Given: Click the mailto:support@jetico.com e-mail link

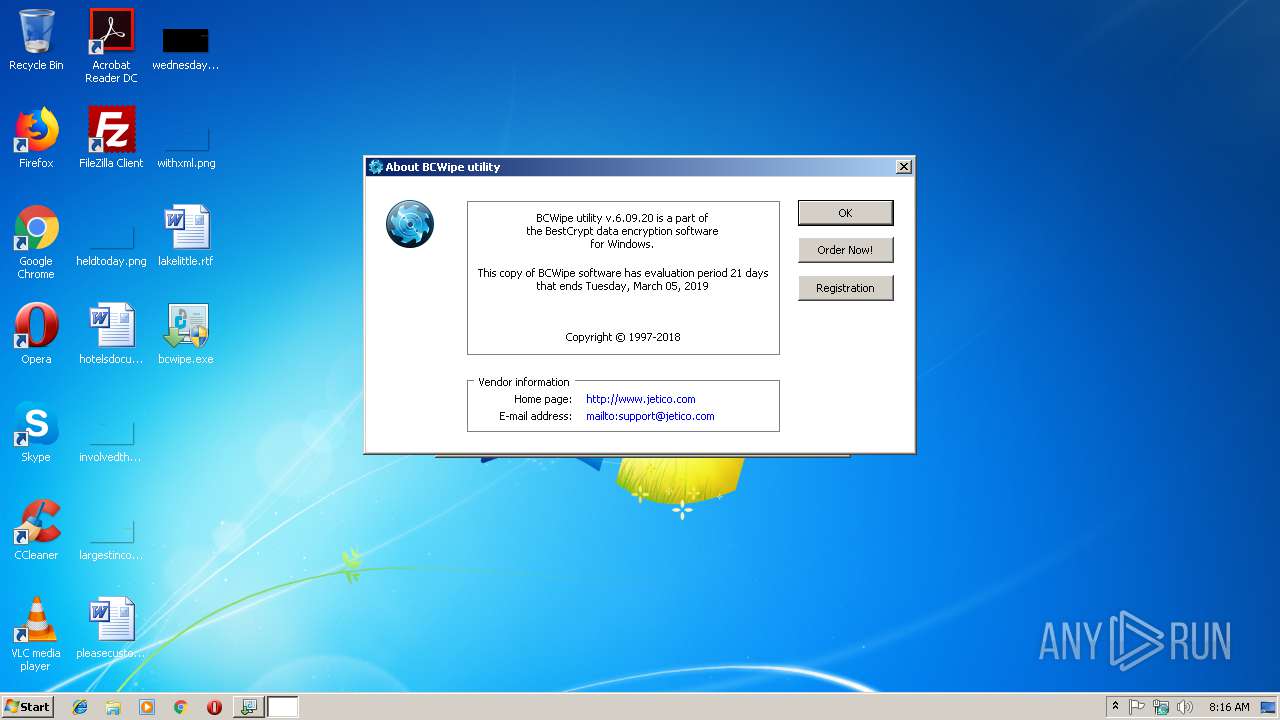Looking at the screenshot, I should point(650,416).
